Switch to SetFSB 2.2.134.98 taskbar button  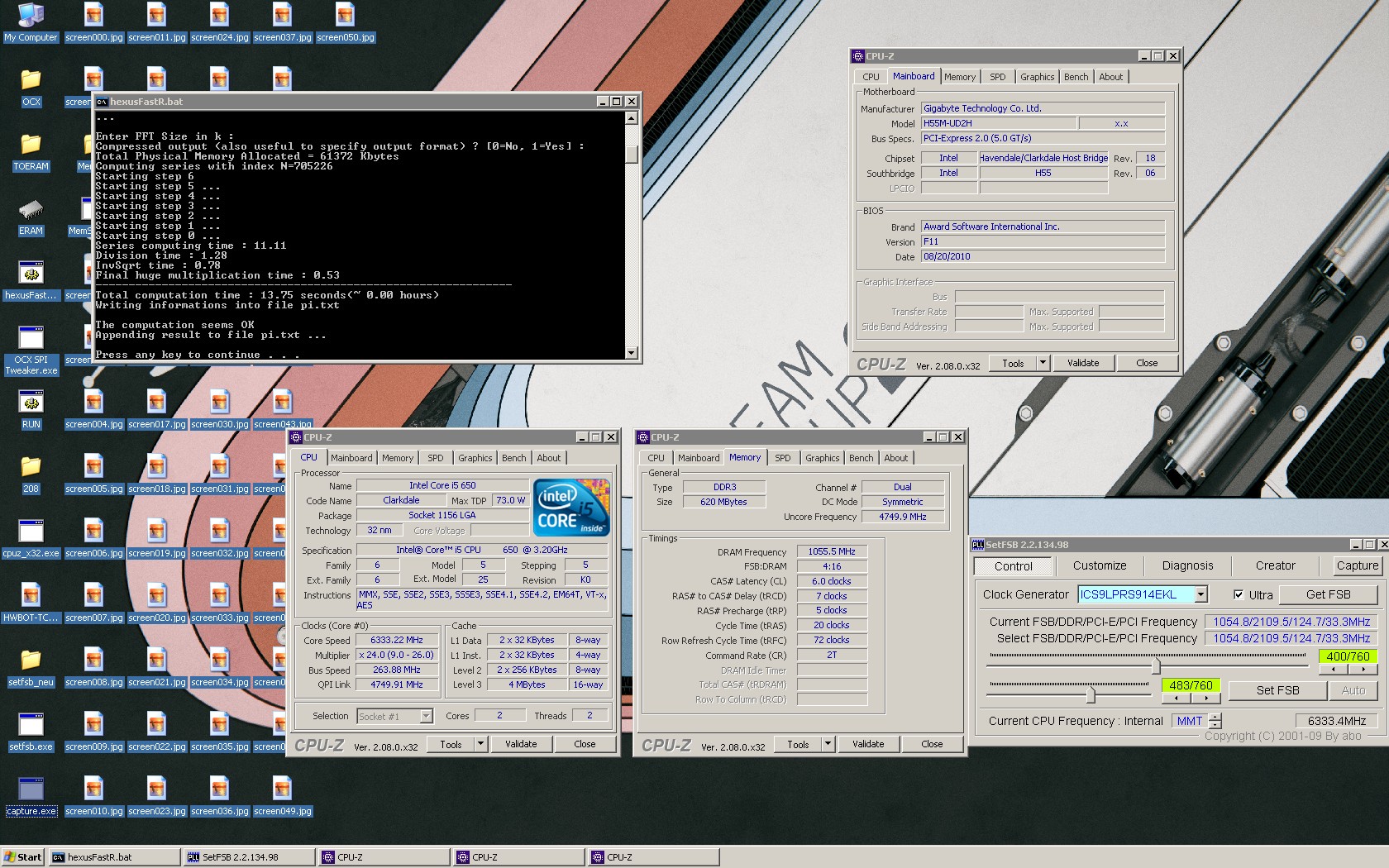pyautogui.click(x=249, y=857)
